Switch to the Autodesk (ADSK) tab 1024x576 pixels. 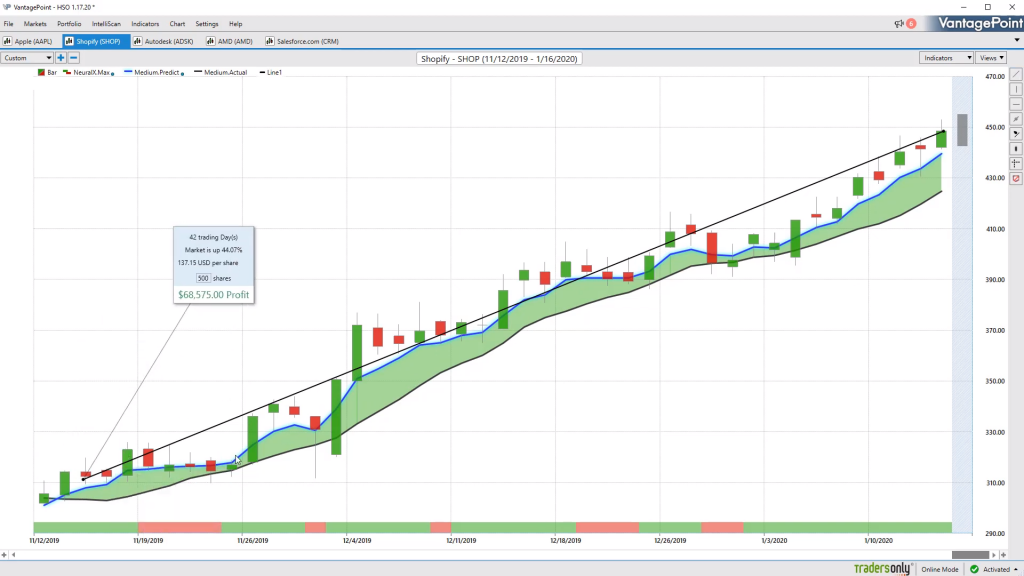[x=163, y=41]
